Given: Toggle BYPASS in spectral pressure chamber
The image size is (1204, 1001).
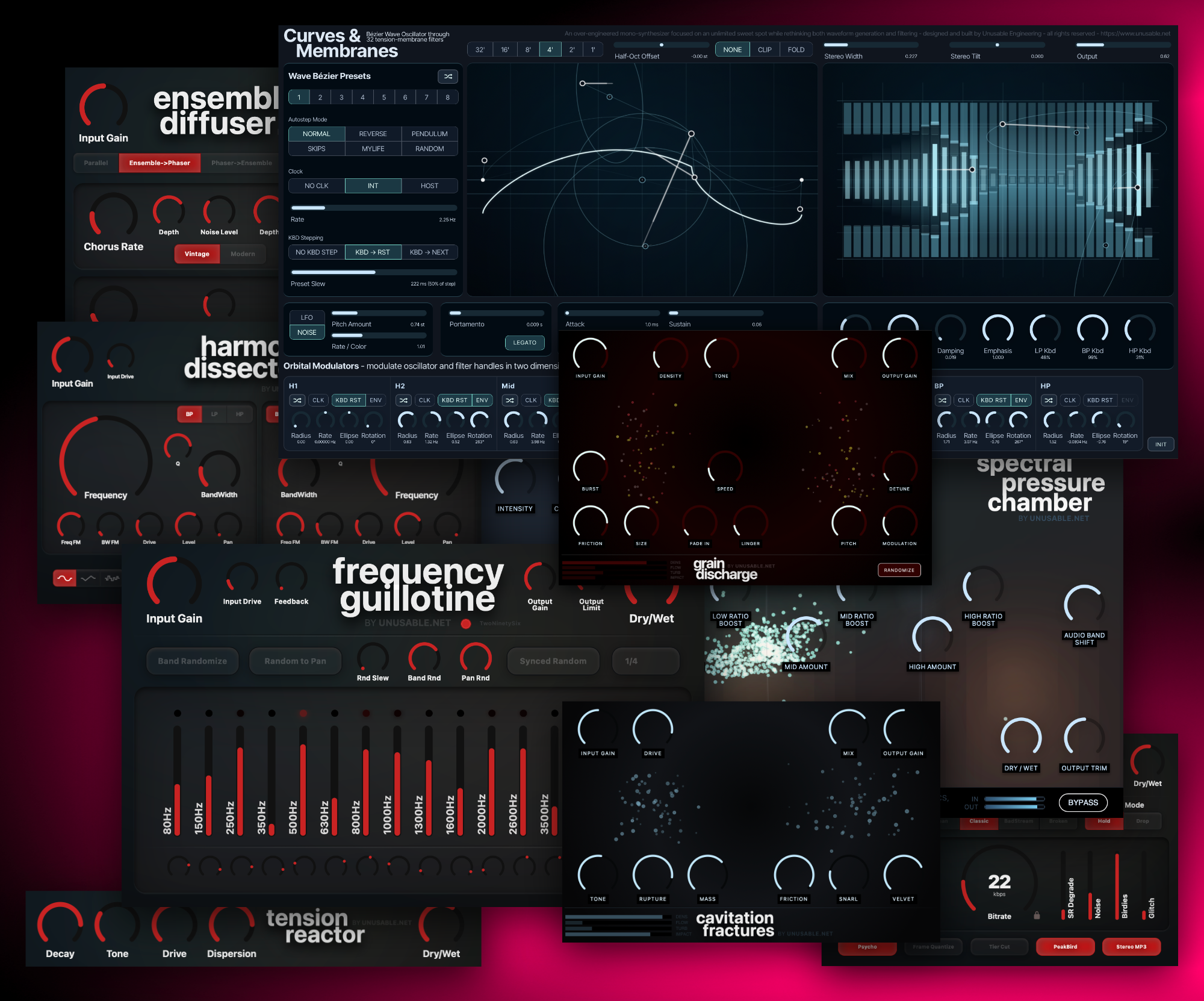Looking at the screenshot, I should tap(1083, 802).
